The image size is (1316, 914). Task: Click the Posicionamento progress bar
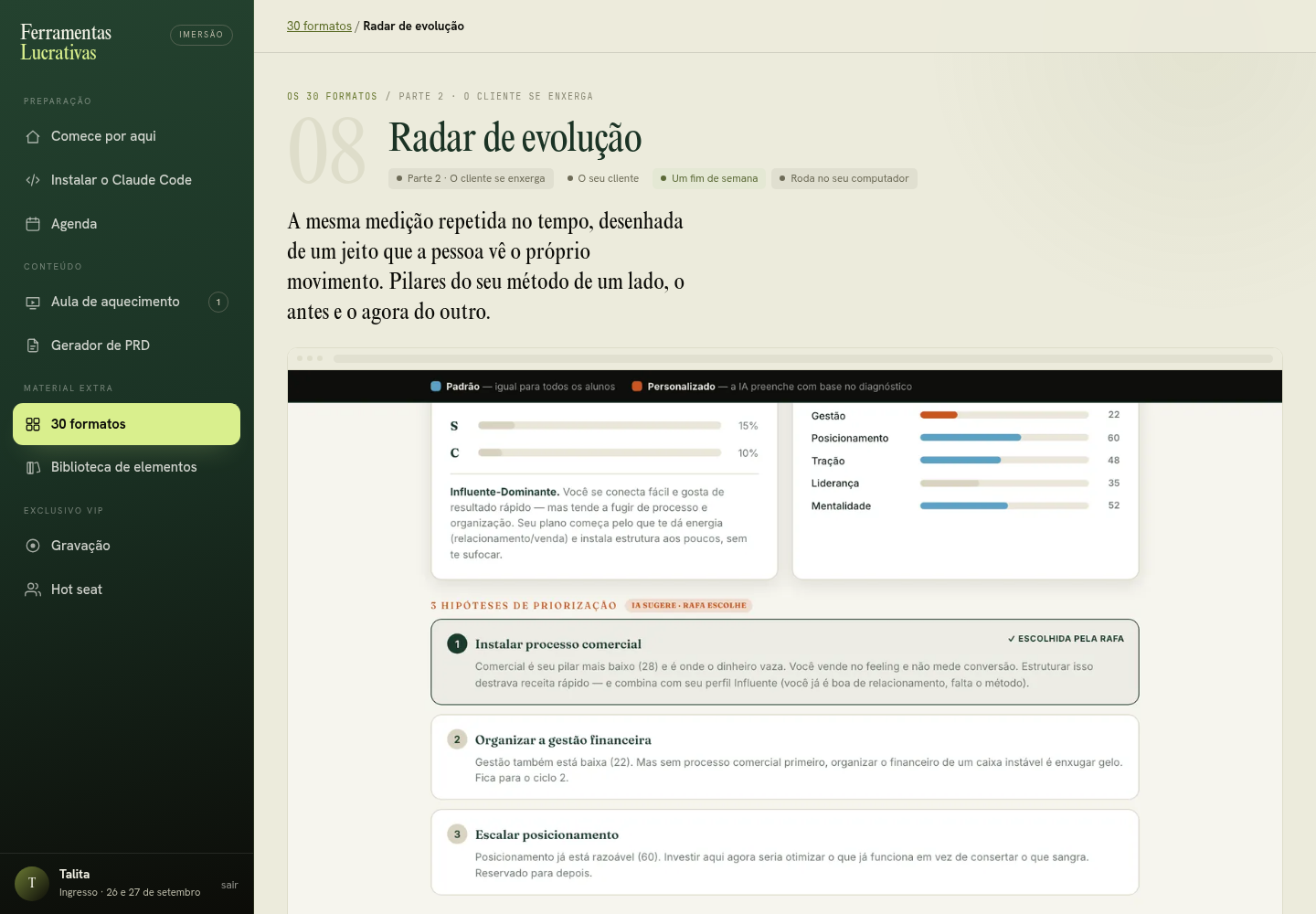click(x=1004, y=438)
